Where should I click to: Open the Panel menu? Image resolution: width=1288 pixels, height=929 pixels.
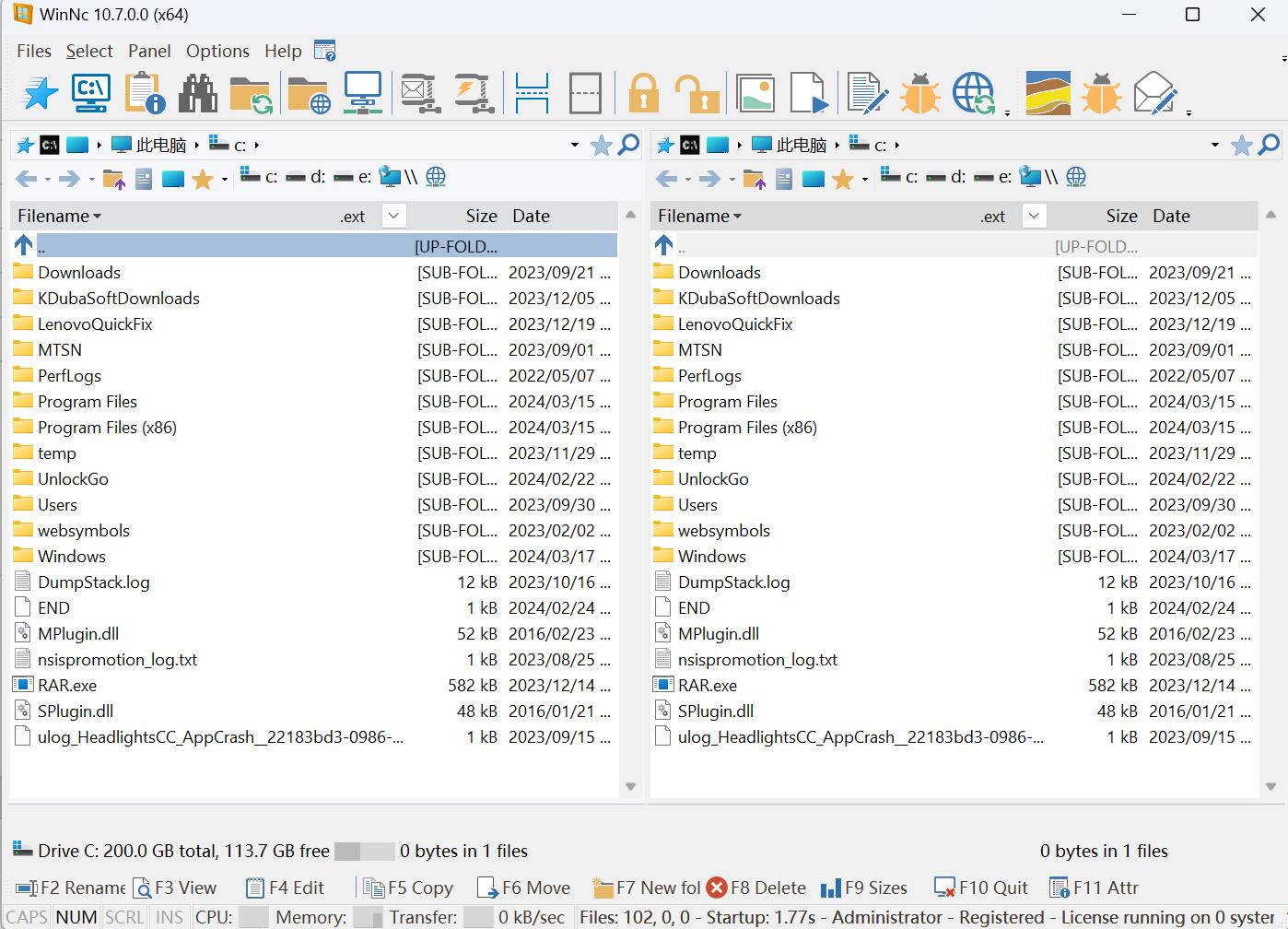149,51
